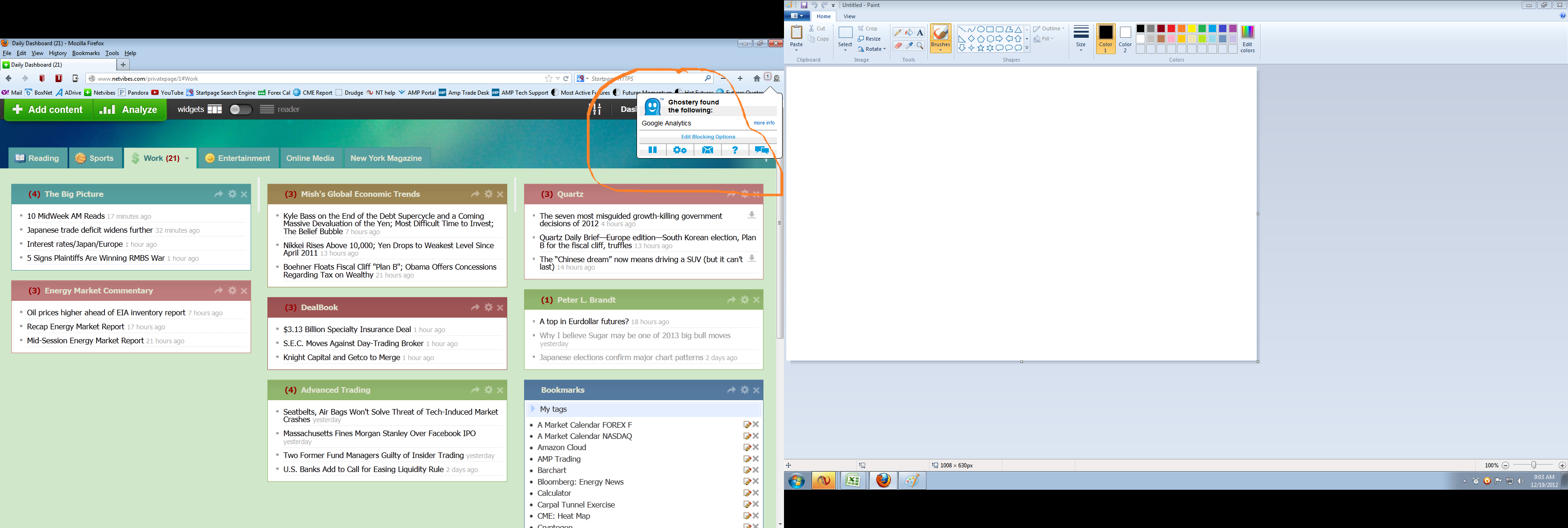Select Color 2 in Paint
Viewport: 1568px width, 528px height.
(x=1125, y=39)
